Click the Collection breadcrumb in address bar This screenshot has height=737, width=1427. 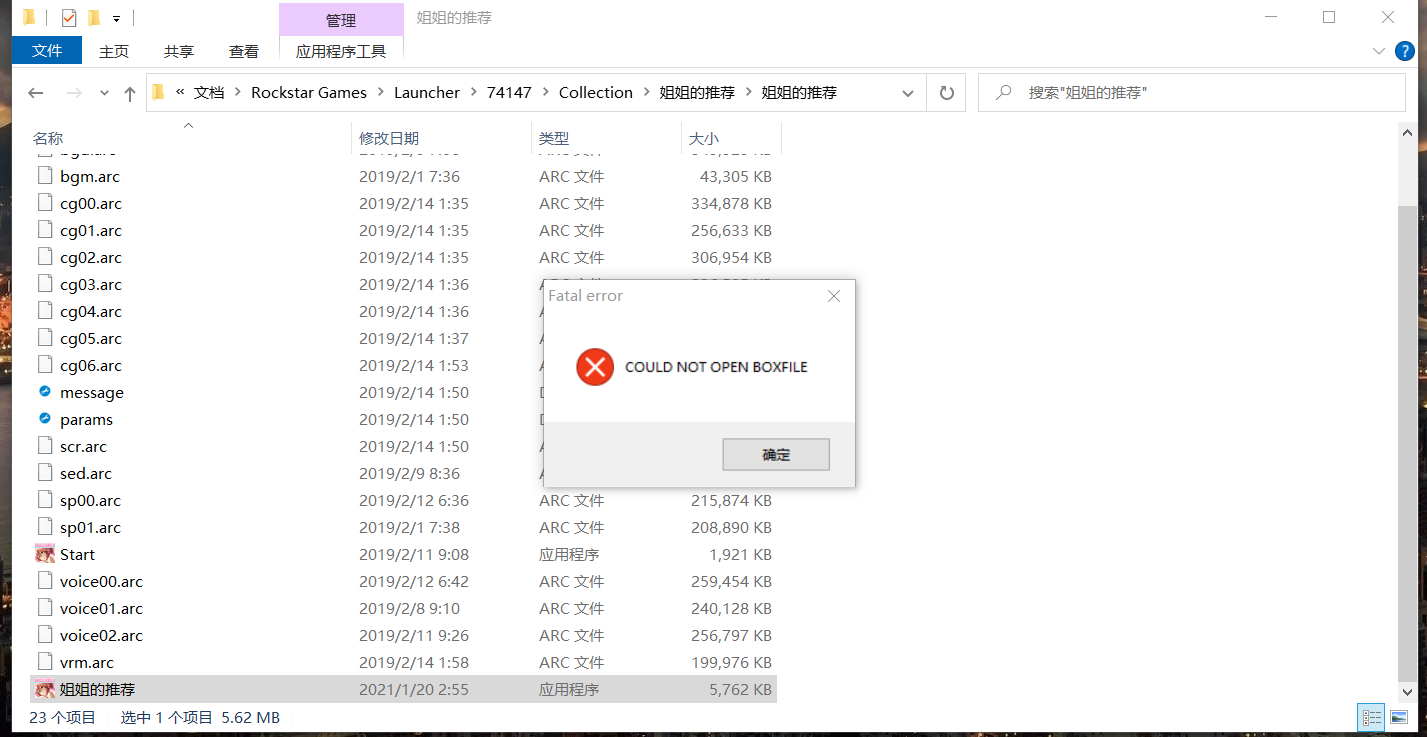tap(596, 92)
